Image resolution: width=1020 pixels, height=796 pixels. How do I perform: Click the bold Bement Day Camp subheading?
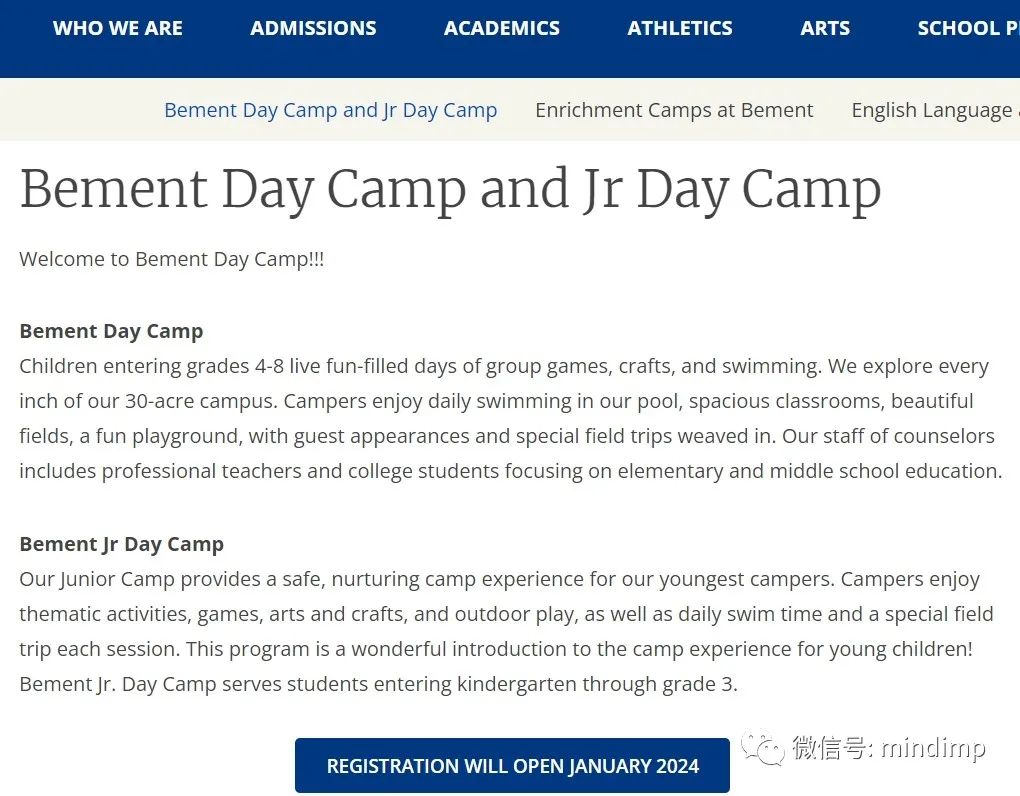[111, 331]
